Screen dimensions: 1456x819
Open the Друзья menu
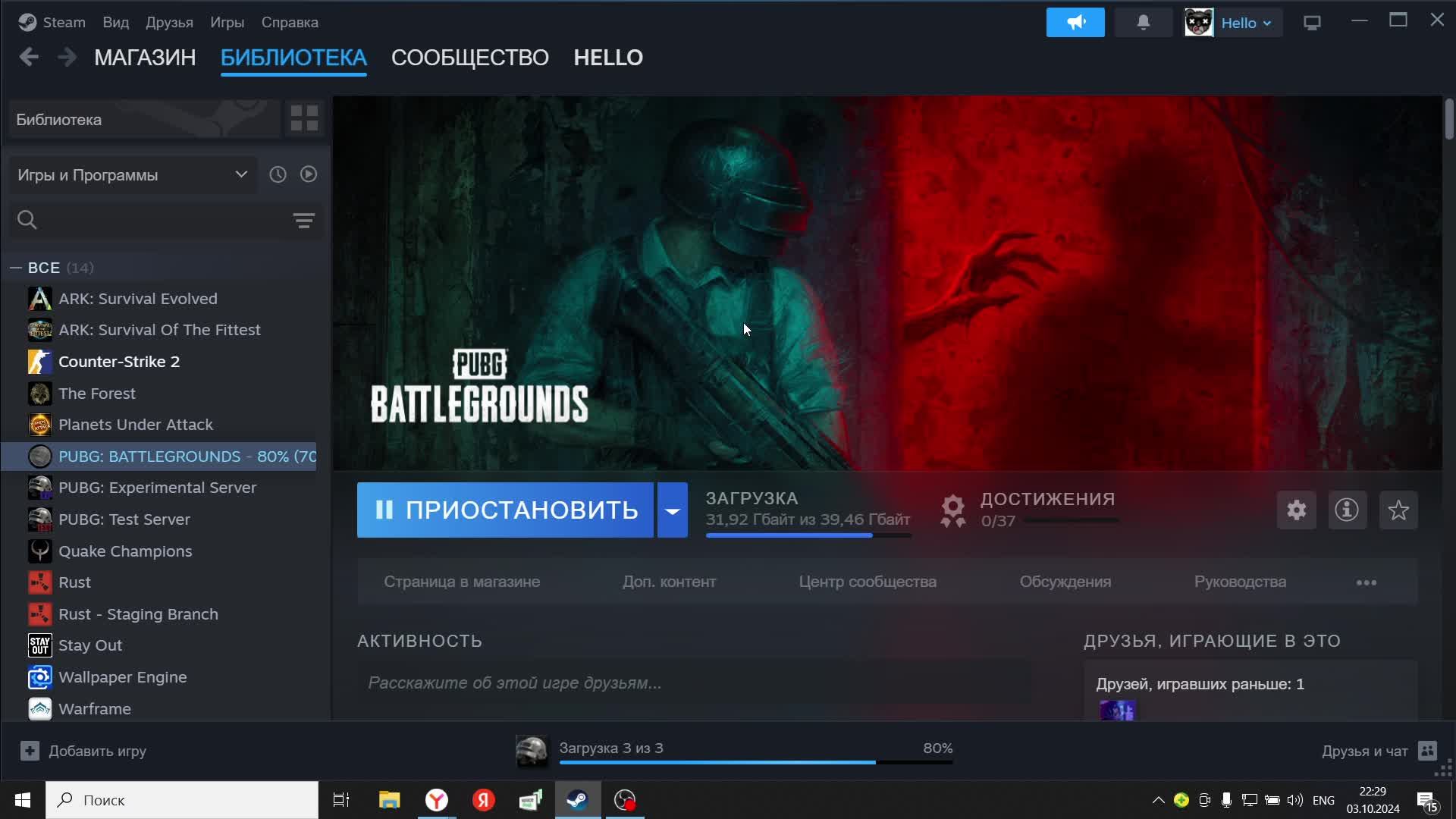coord(169,22)
